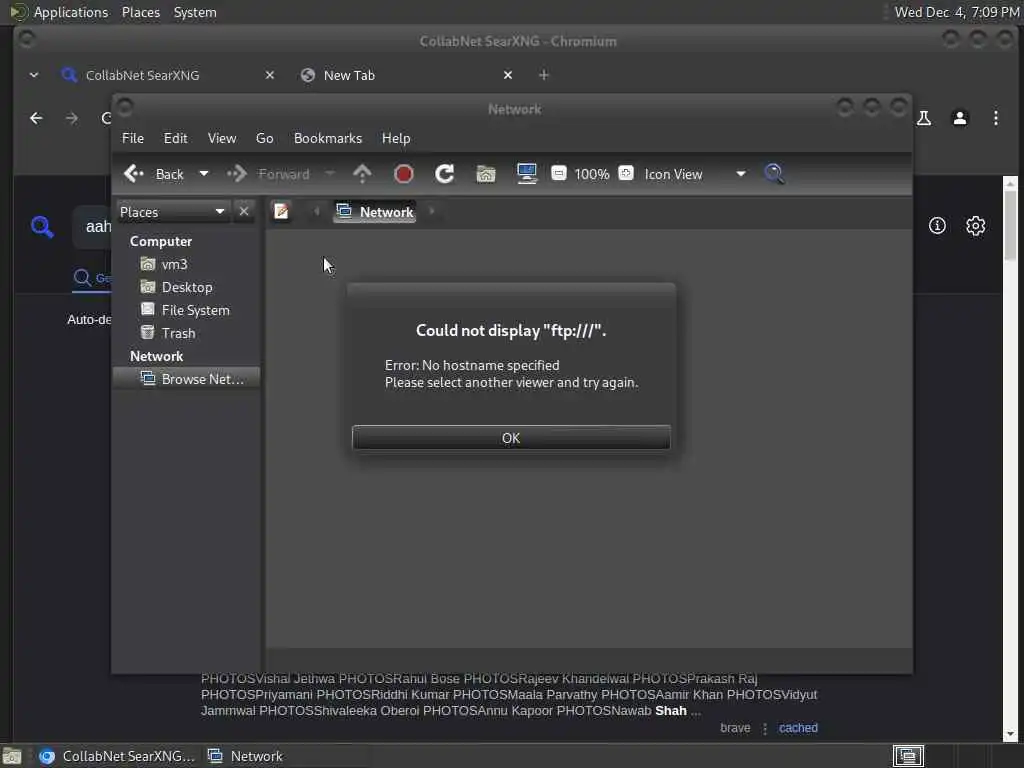The height and width of the screenshot is (768, 1024).
Task: Click the SearXNG magnifier logo
Action: pyautogui.click(x=42, y=227)
